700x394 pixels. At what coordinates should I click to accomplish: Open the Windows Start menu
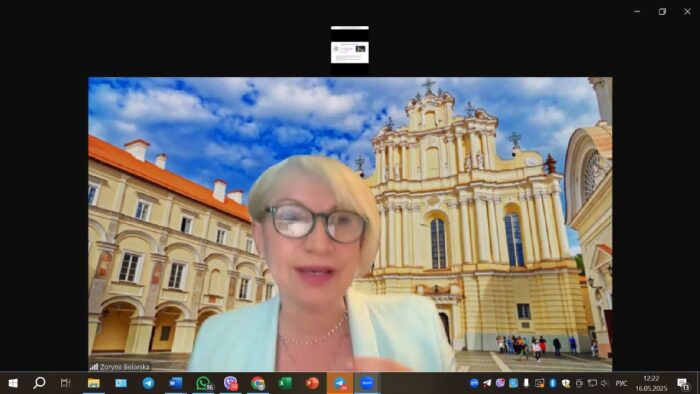click(x=13, y=383)
